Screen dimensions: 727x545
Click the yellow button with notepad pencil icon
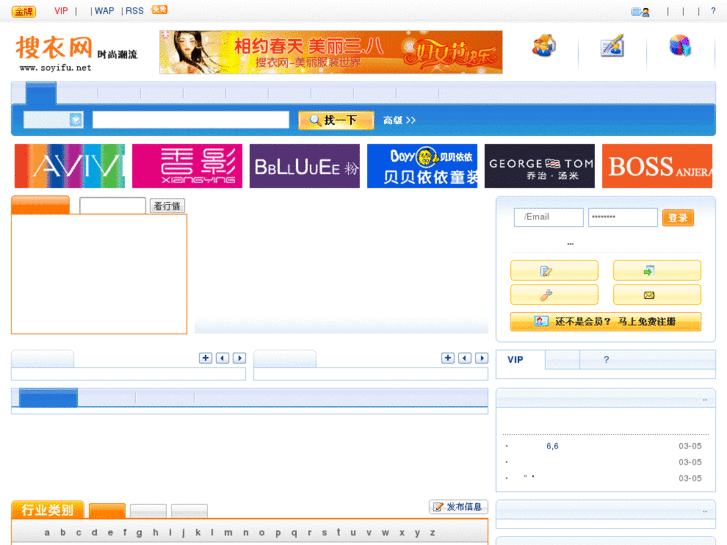pos(554,270)
